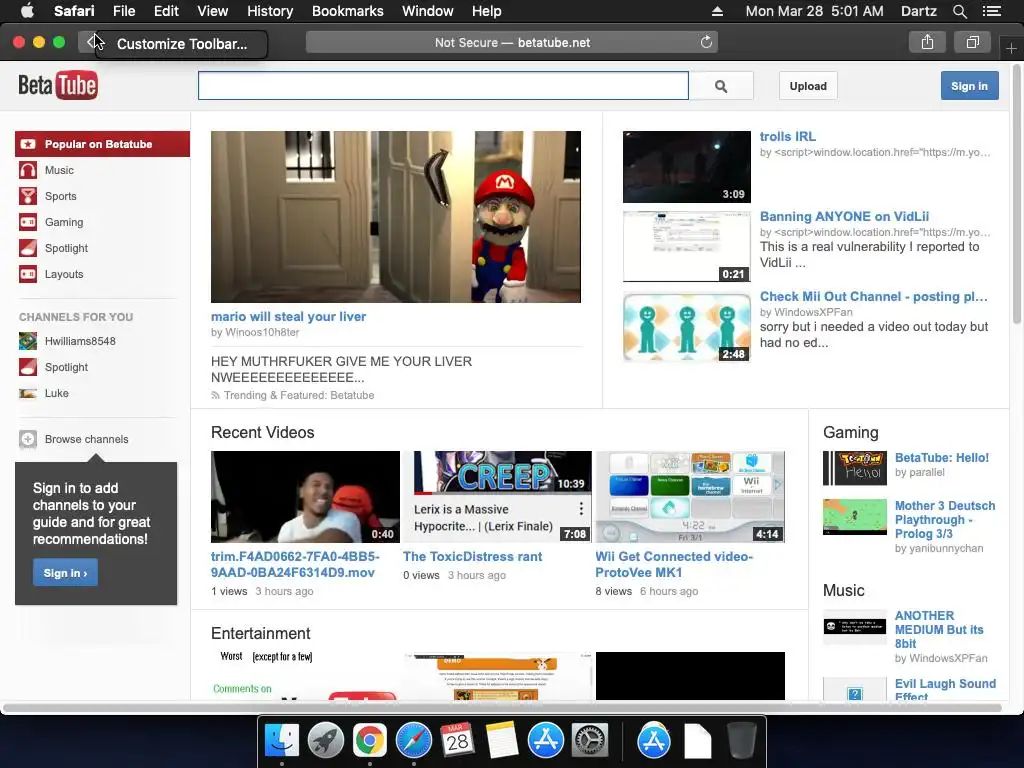Open the Gaming category icon in sidebar
The width and height of the screenshot is (1024, 768).
28,223
